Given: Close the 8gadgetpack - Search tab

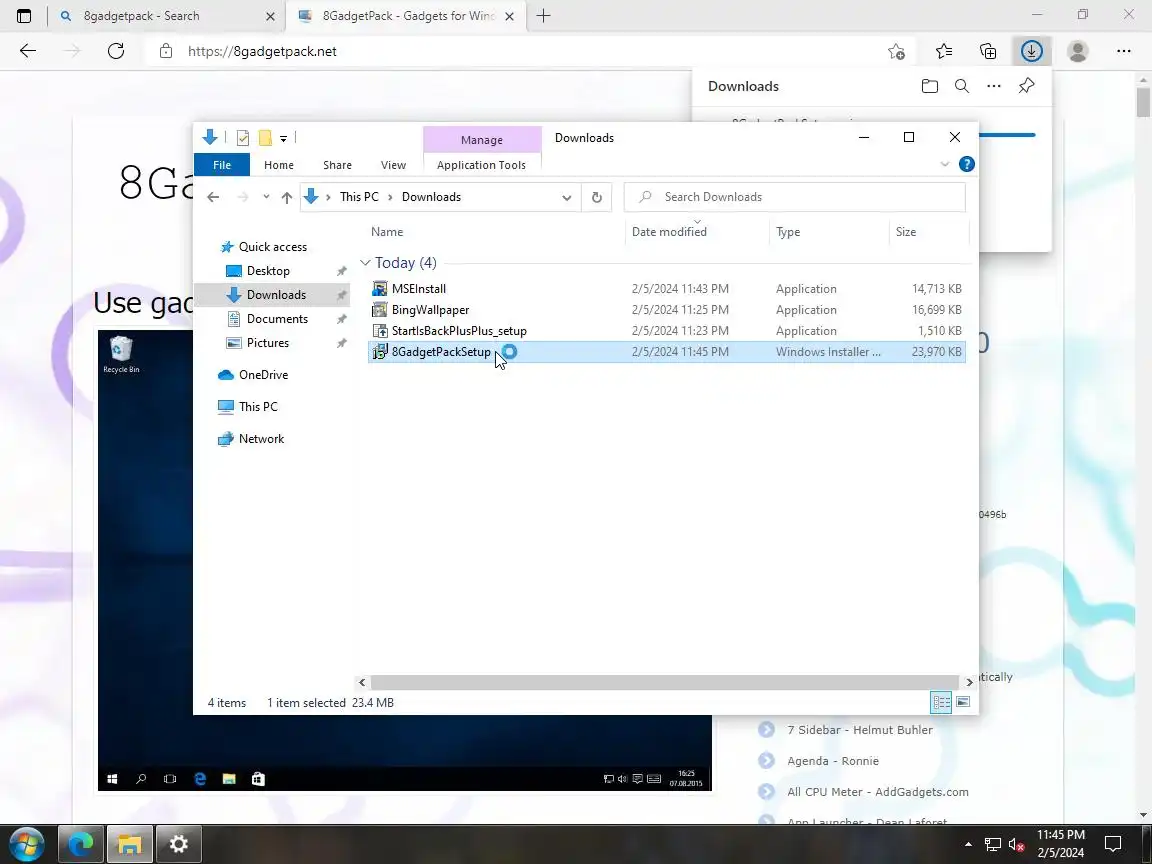Looking at the screenshot, I should [x=270, y=16].
